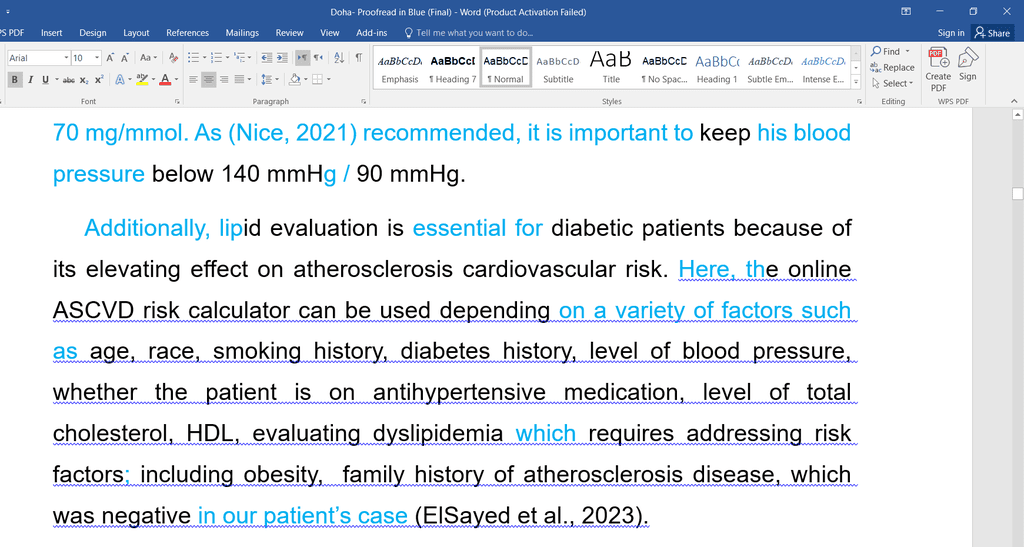Increase paragraph indent
This screenshot has height=547, width=1024.
pyautogui.click(x=281, y=58)
